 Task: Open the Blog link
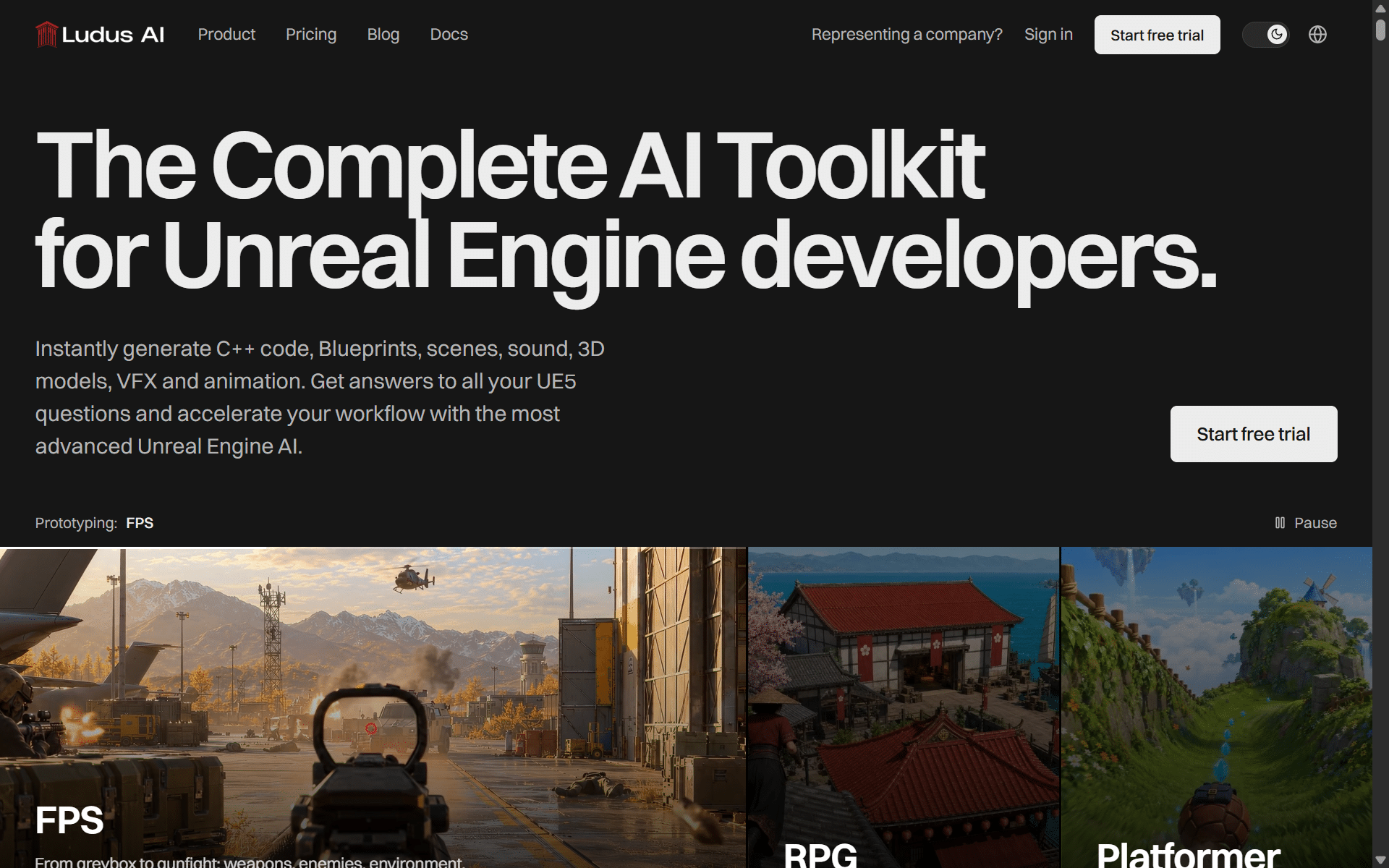pyautogui.click(x=383, y=34)
